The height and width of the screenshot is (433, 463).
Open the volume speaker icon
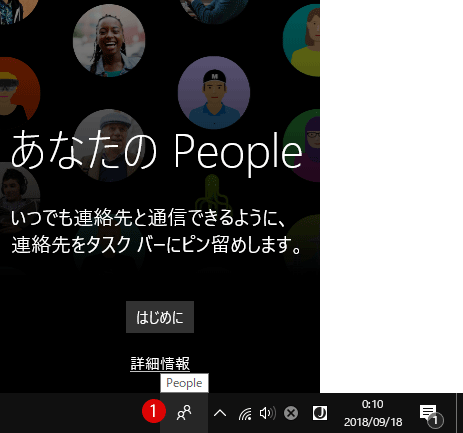coord(267,413)
